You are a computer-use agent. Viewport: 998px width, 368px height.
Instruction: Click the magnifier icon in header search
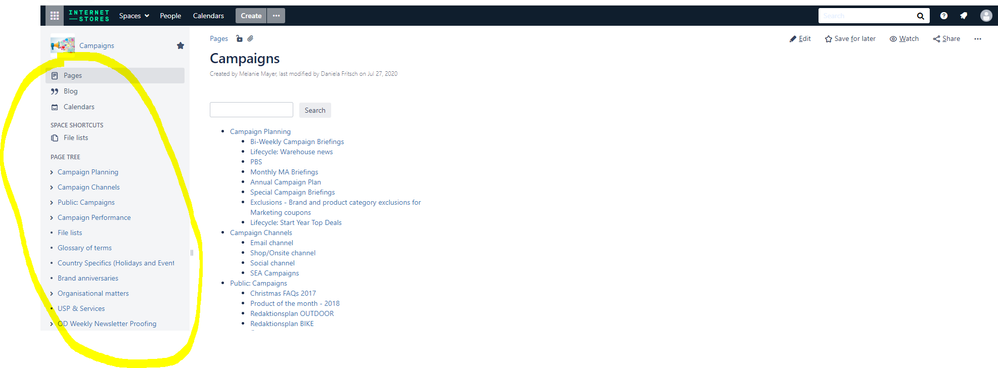pos(920,16)
